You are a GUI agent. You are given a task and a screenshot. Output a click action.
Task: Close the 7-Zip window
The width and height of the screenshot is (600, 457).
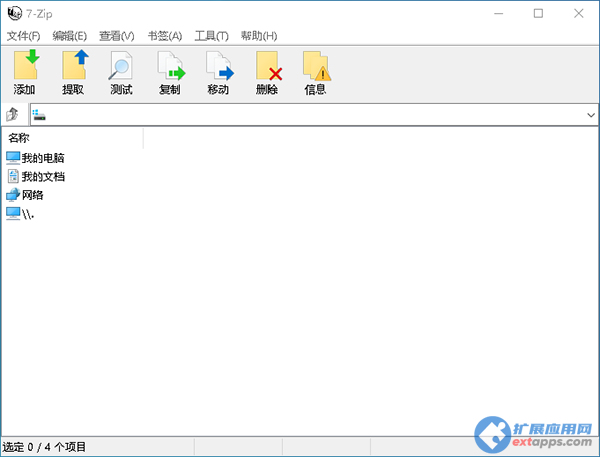pyautogui.click(x=579, y=13)
